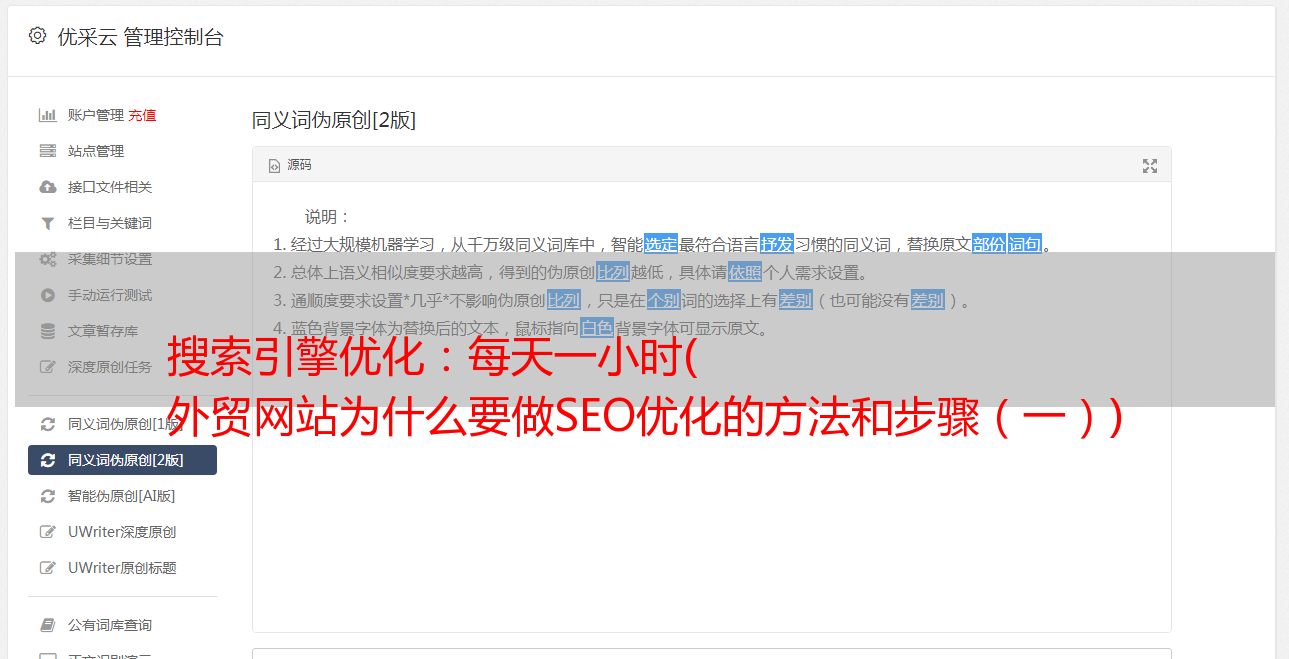This screenshot has width=1289, height=659.
Task: Click the refresh icon beside 智能伪原创[AI版]
Action: (x=47, y=496)
